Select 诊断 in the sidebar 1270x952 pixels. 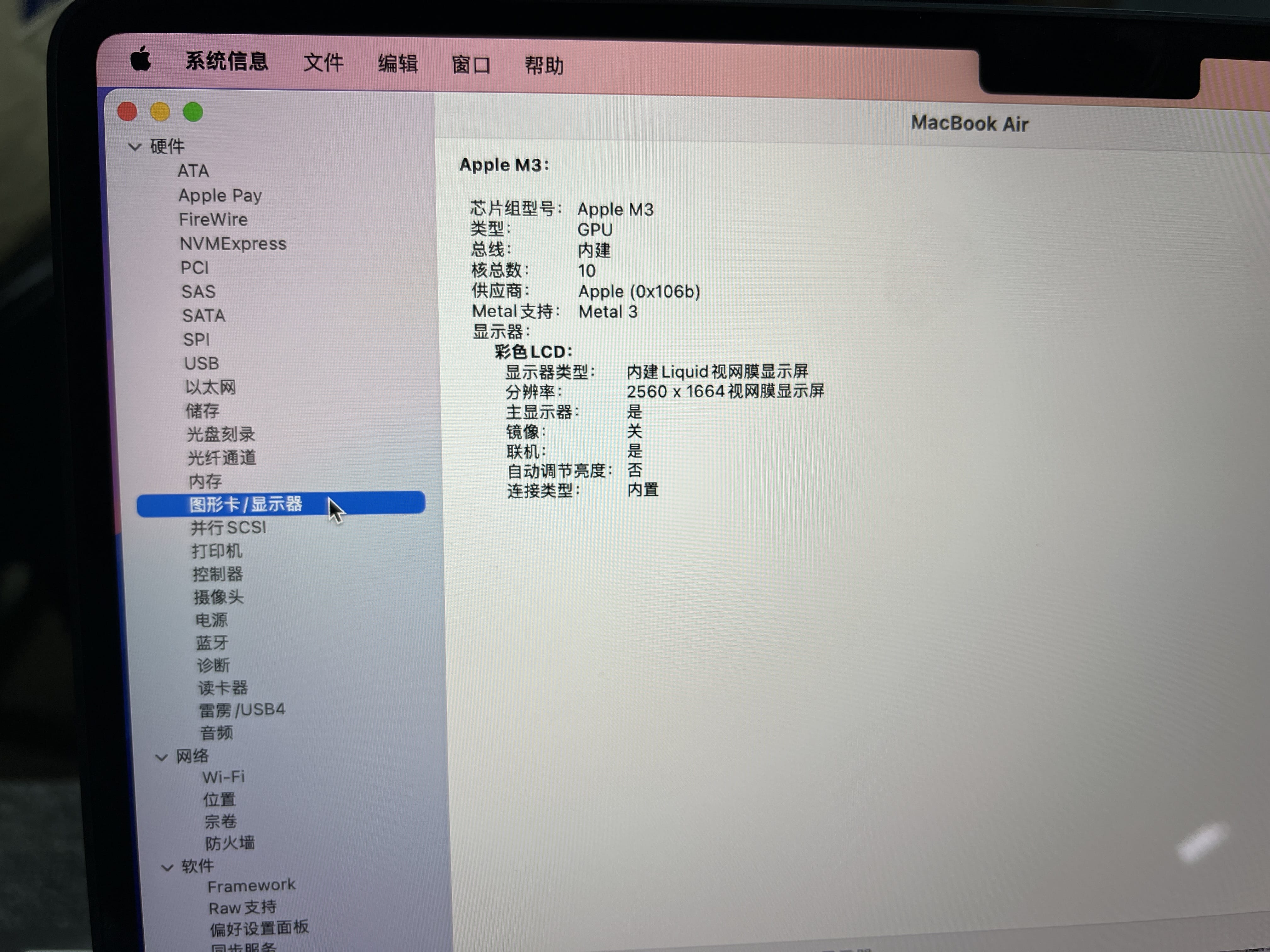coord(214,666)
